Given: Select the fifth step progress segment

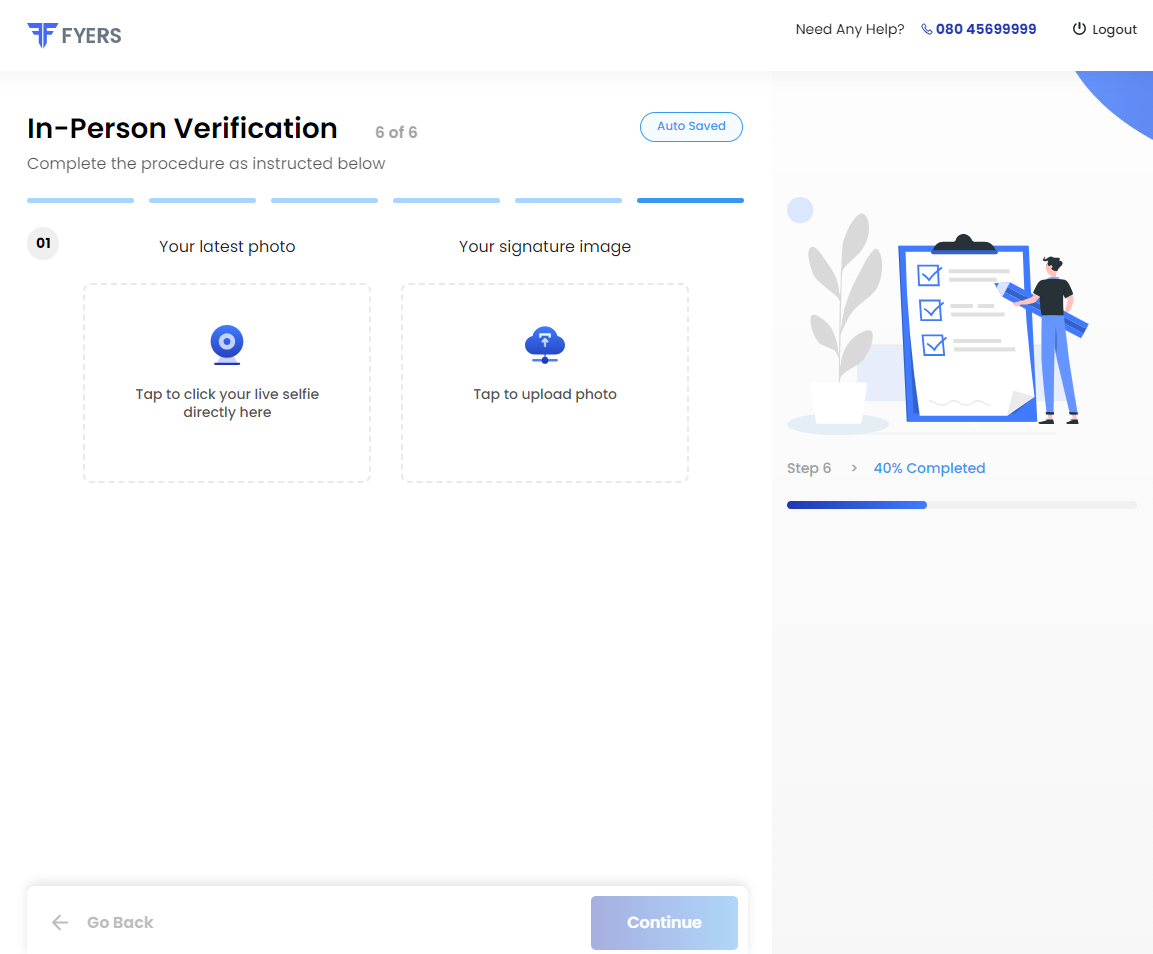Looking at the screenshot, I should [568, 200].
